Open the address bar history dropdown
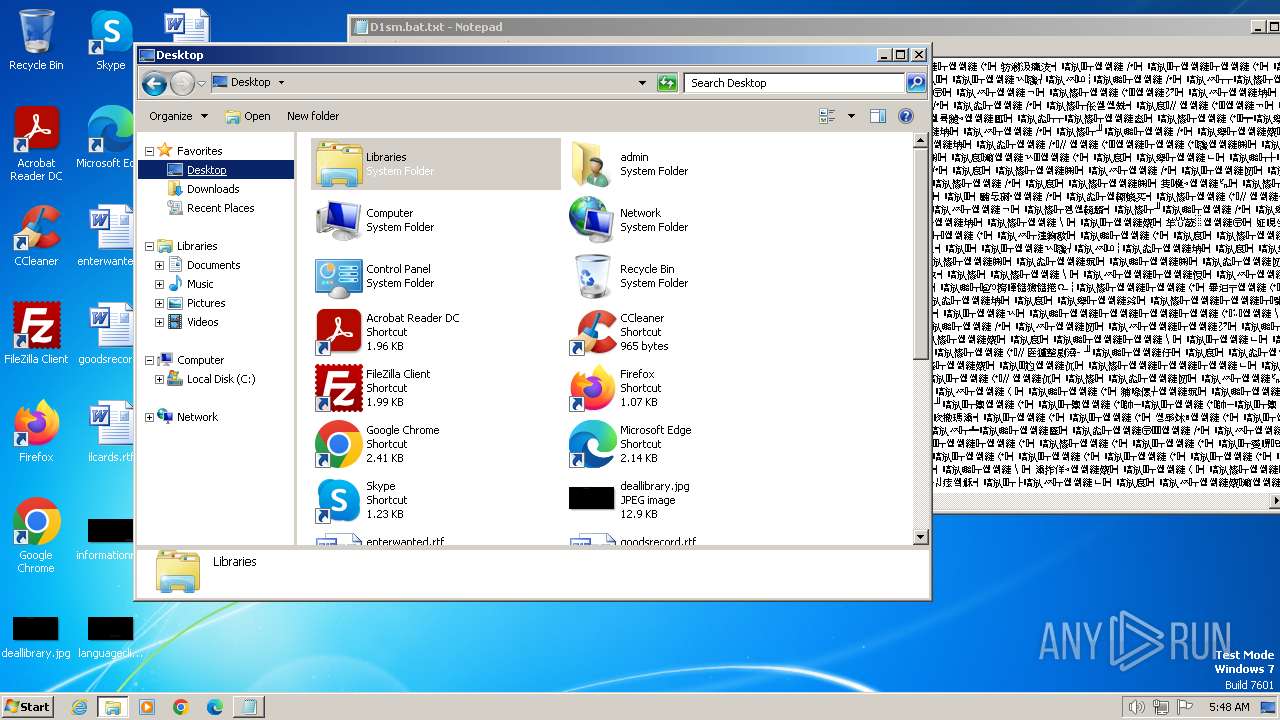The height and width of the screenshot is (720, 1280). tap(642, 83)
